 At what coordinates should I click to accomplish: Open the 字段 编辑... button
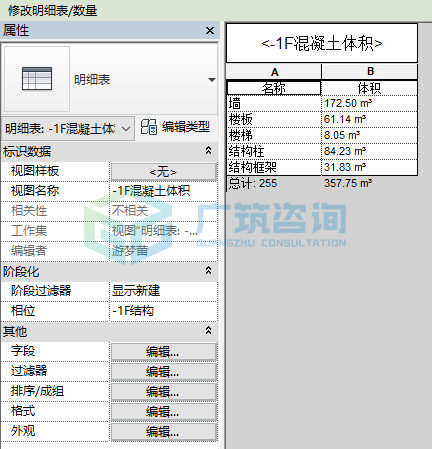click(163, 352)
